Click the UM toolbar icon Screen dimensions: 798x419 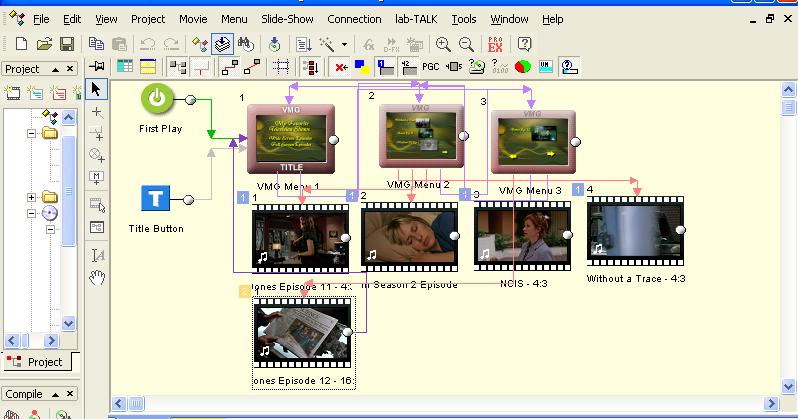click(x=546, y=67)
